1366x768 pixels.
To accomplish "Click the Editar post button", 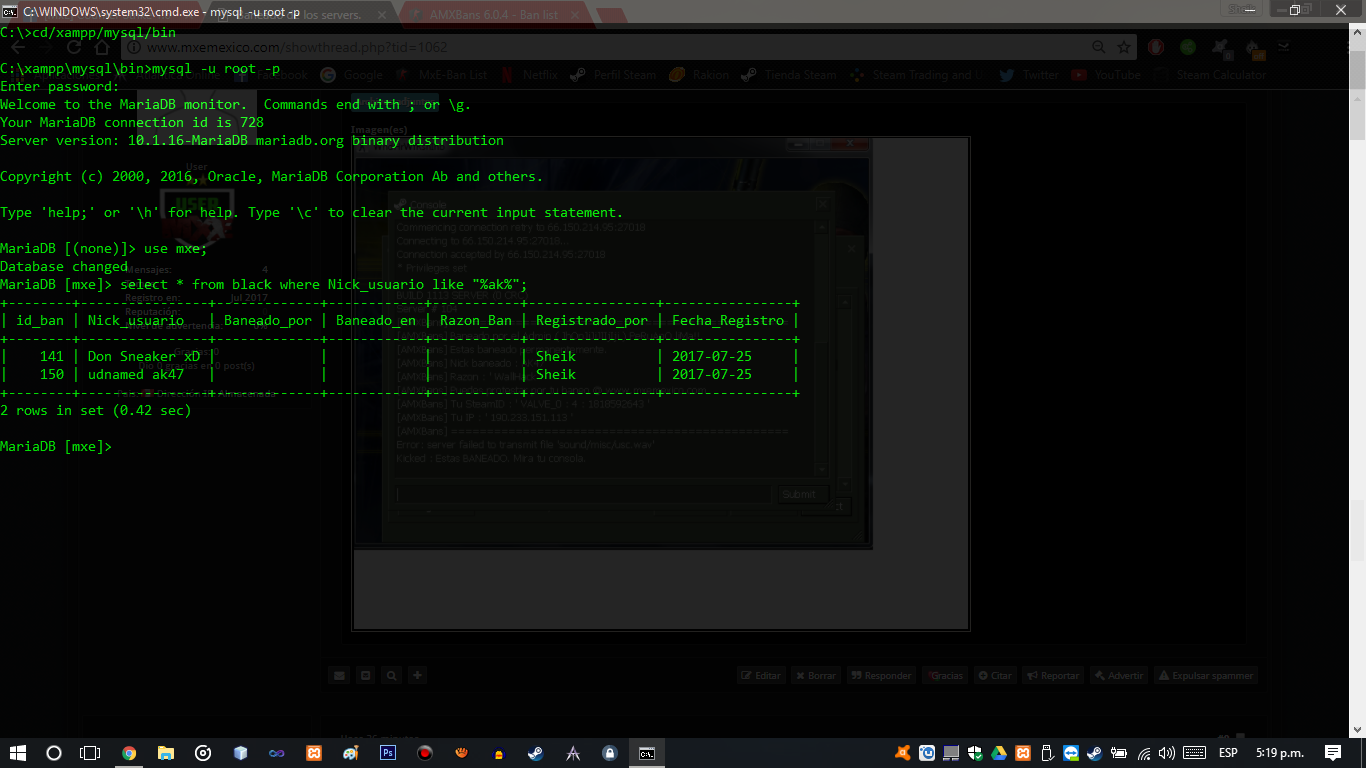I will click(761, 675).
